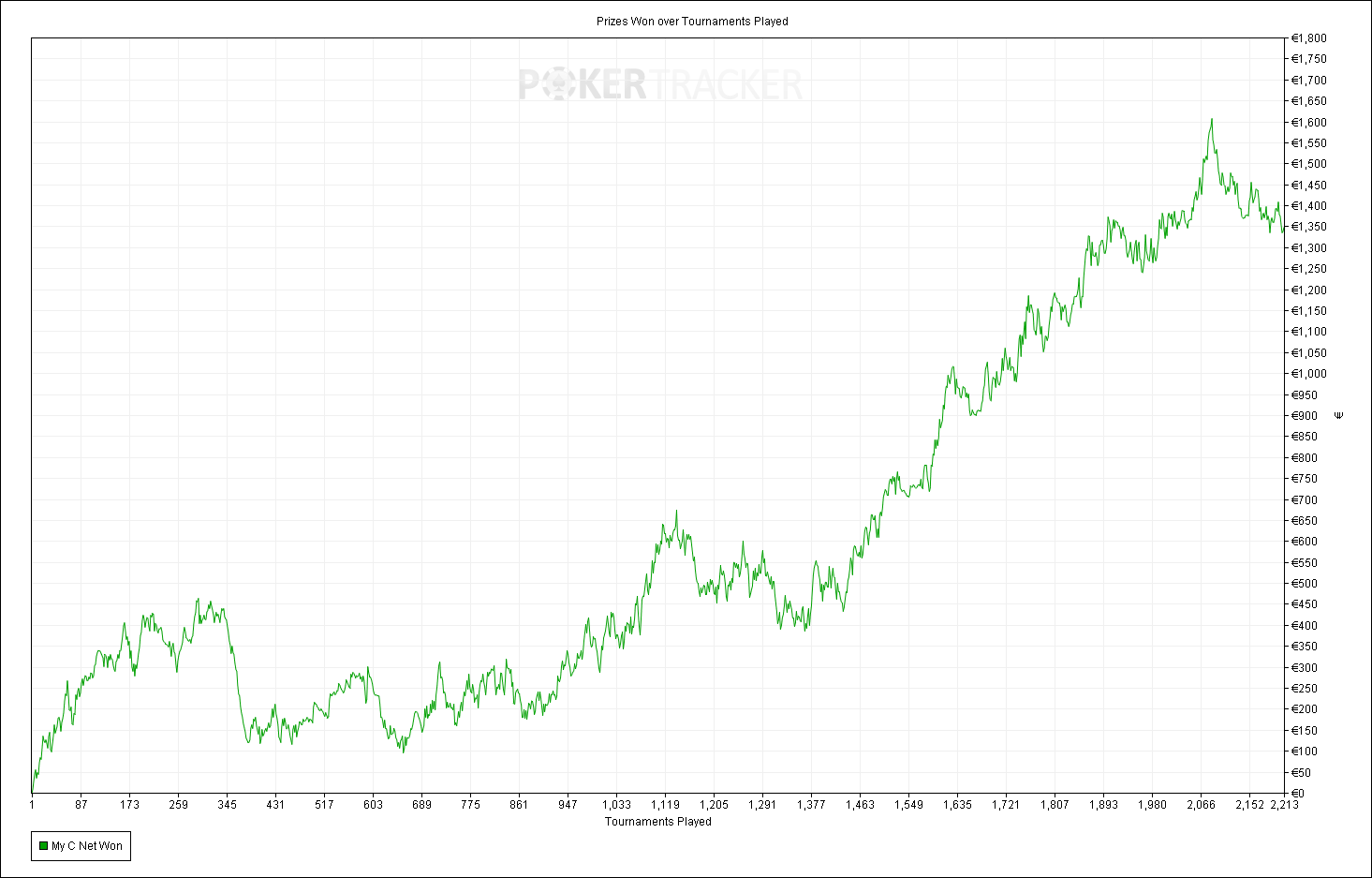Screen dimensions: 1372x878
Task: Click the 87 x-axis tick label
Action: 81,805
